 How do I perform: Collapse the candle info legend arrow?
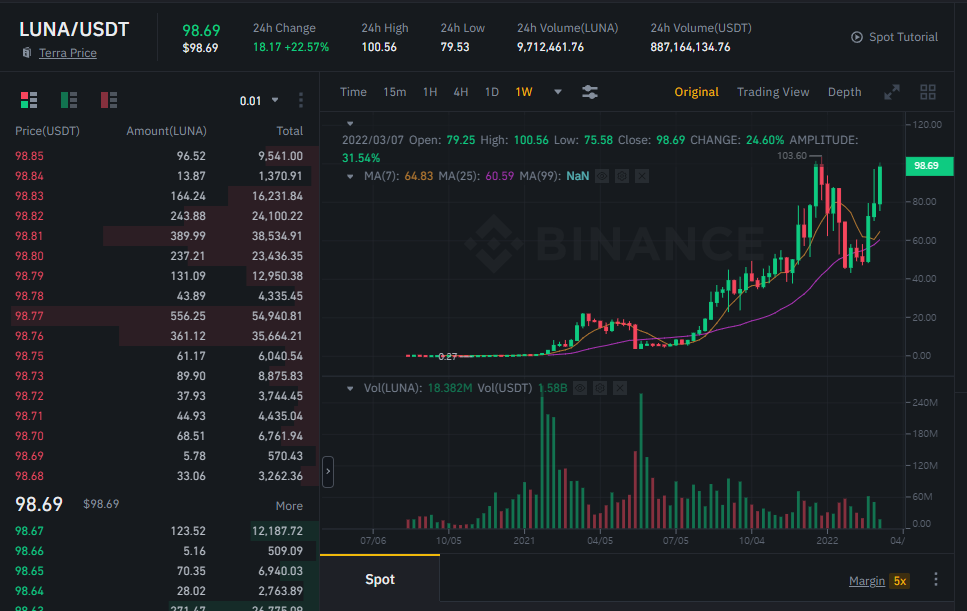[350, 123]
